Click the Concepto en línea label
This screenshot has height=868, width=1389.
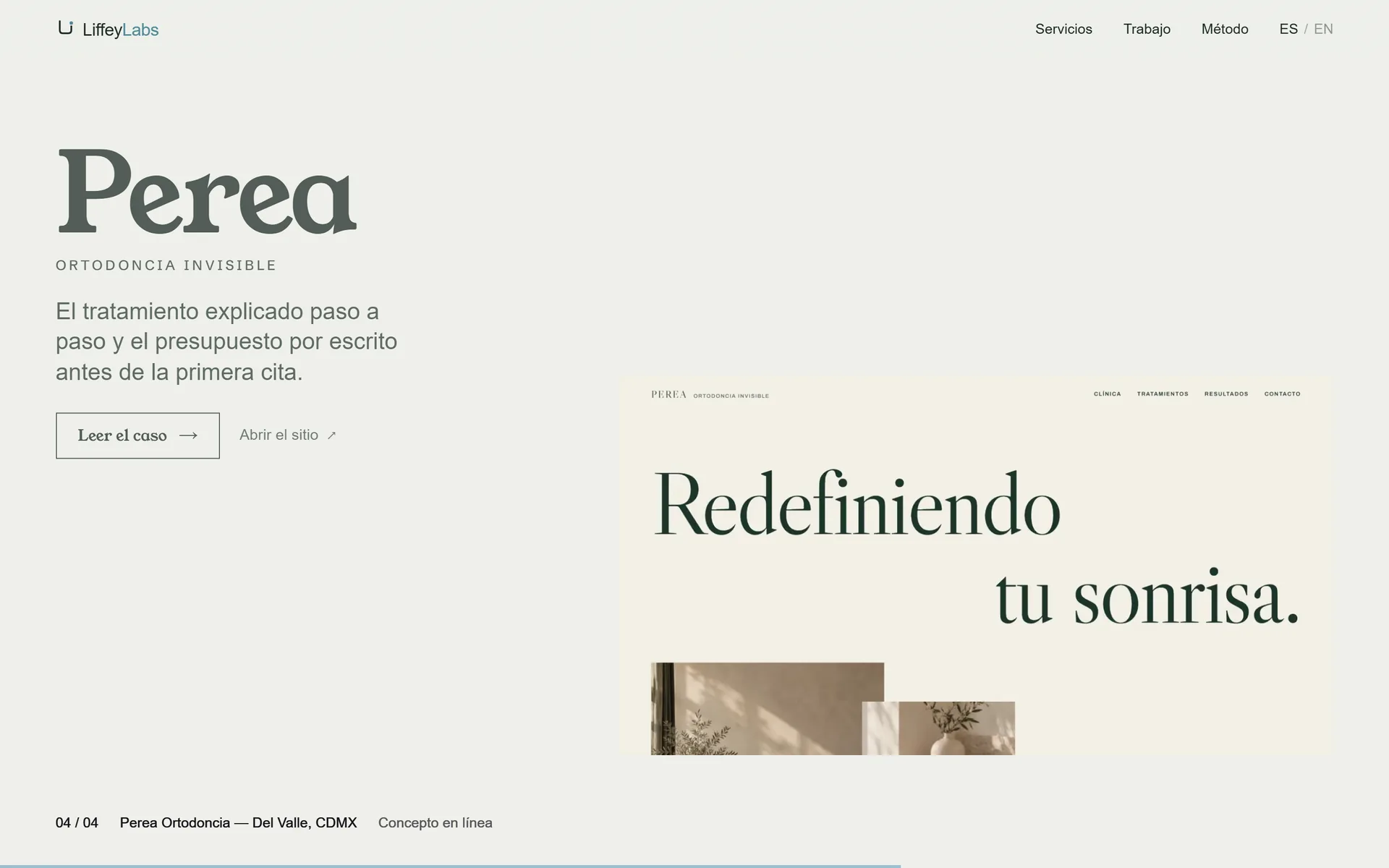click(x=436, y=822)
